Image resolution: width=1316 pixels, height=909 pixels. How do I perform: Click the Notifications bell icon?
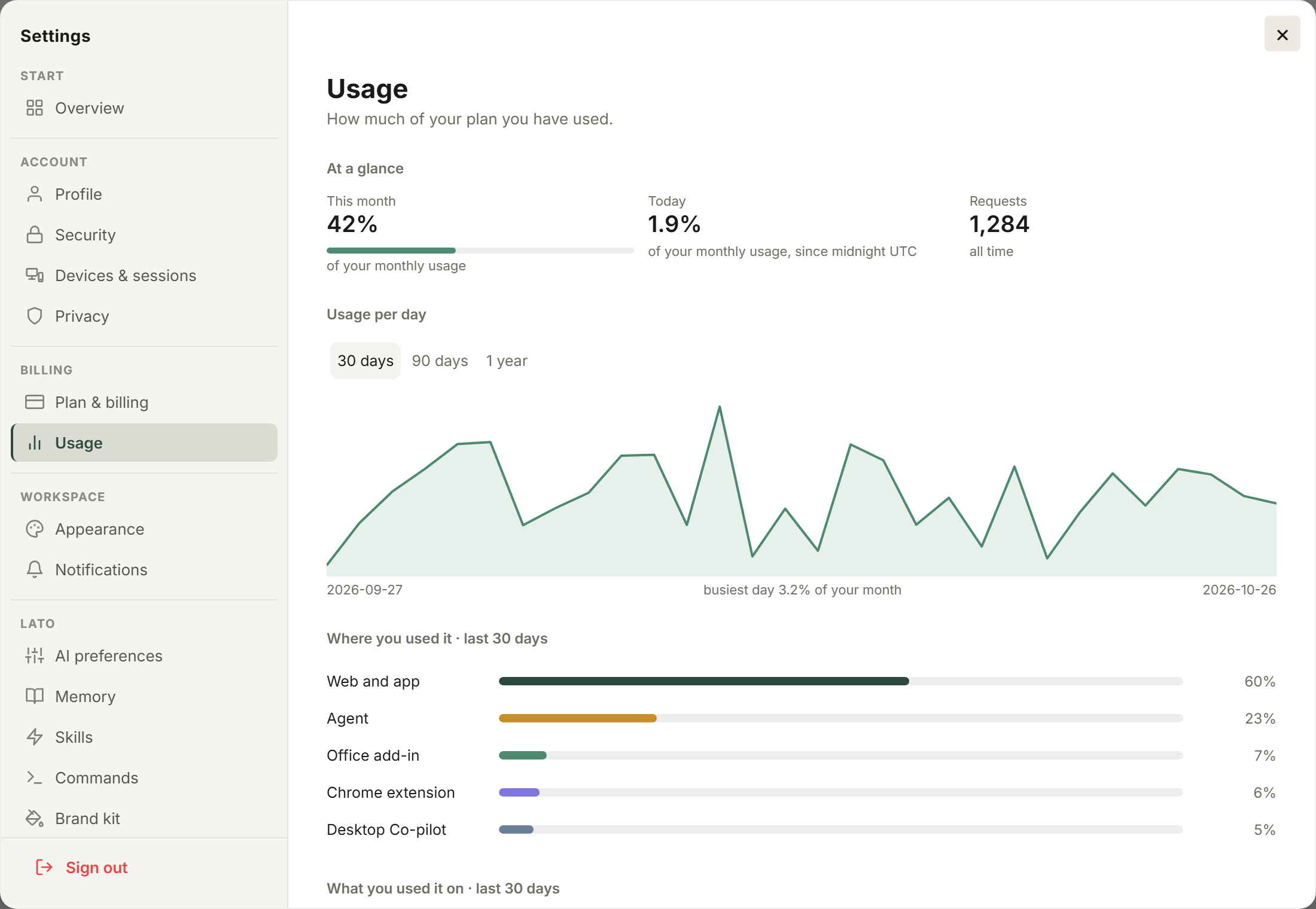point(35,570)
